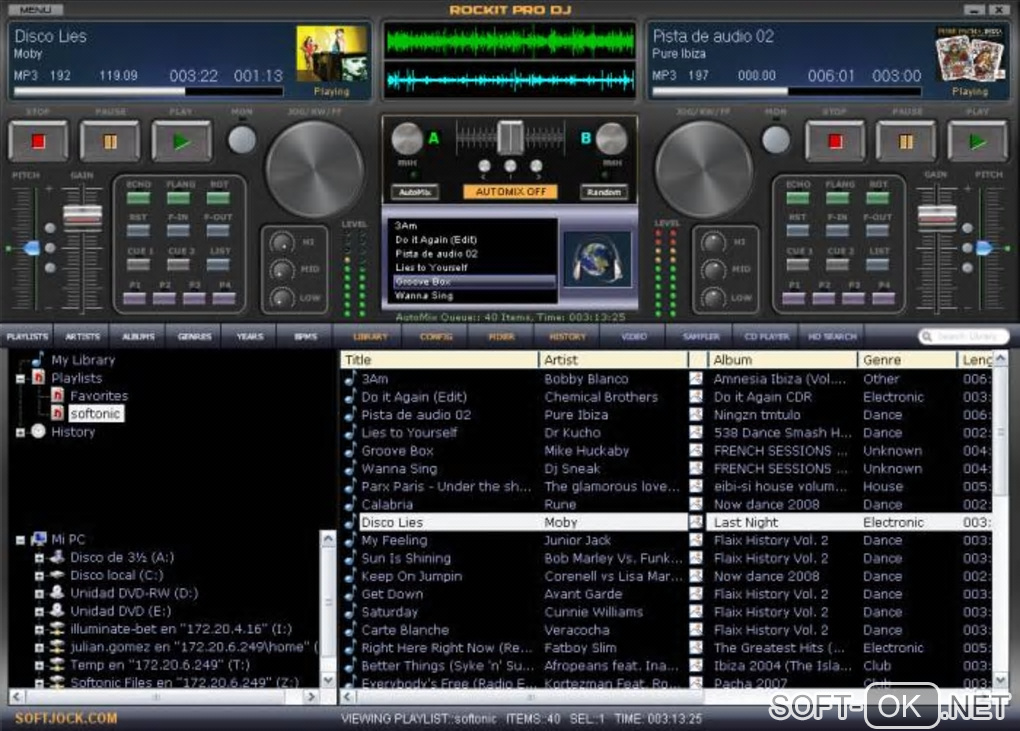The height and width of the screenshot is (731, 1020).
Task: Click the Random button
Action: (x=604, y=192)
